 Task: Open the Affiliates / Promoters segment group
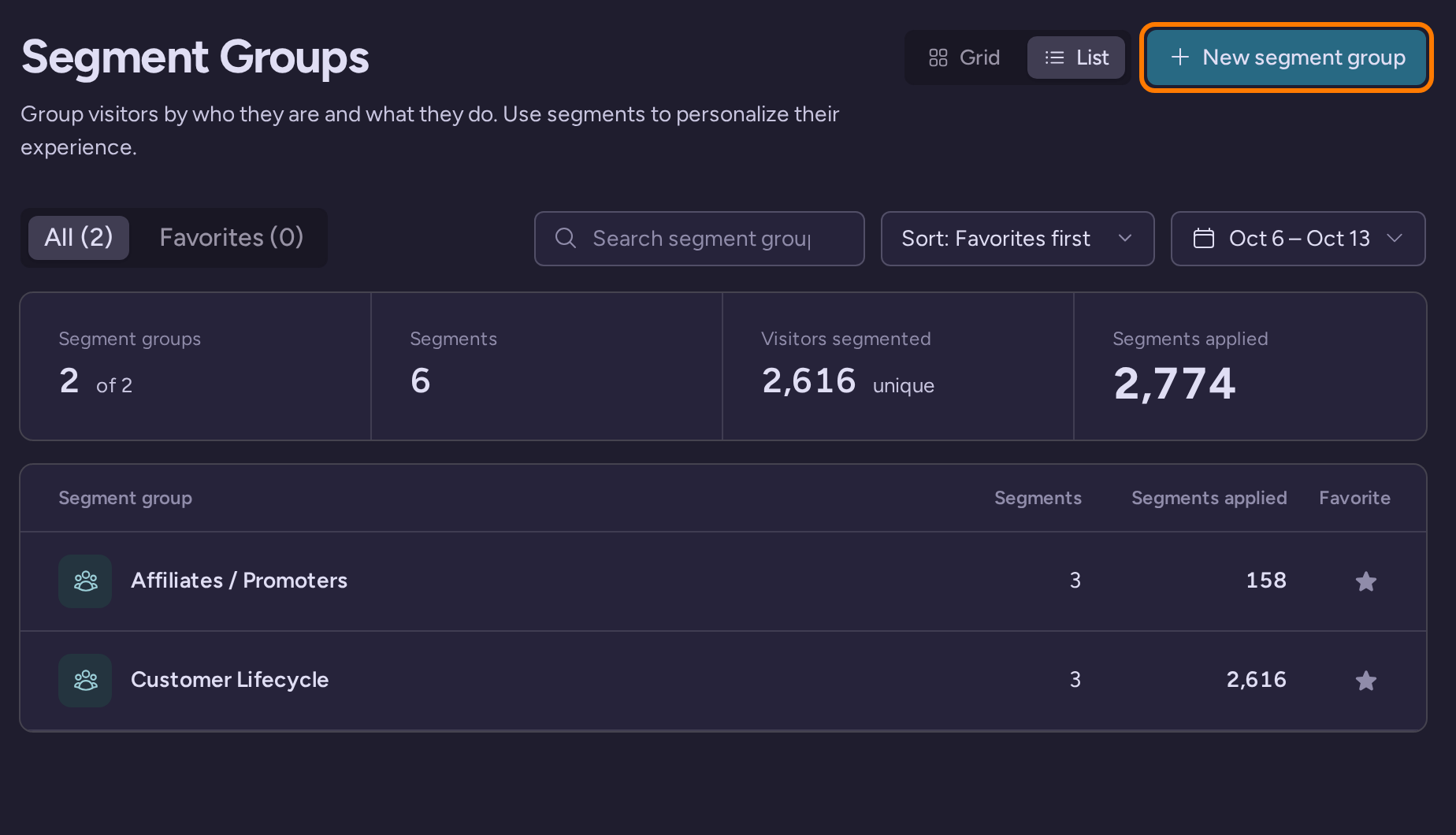coord(239,581)
